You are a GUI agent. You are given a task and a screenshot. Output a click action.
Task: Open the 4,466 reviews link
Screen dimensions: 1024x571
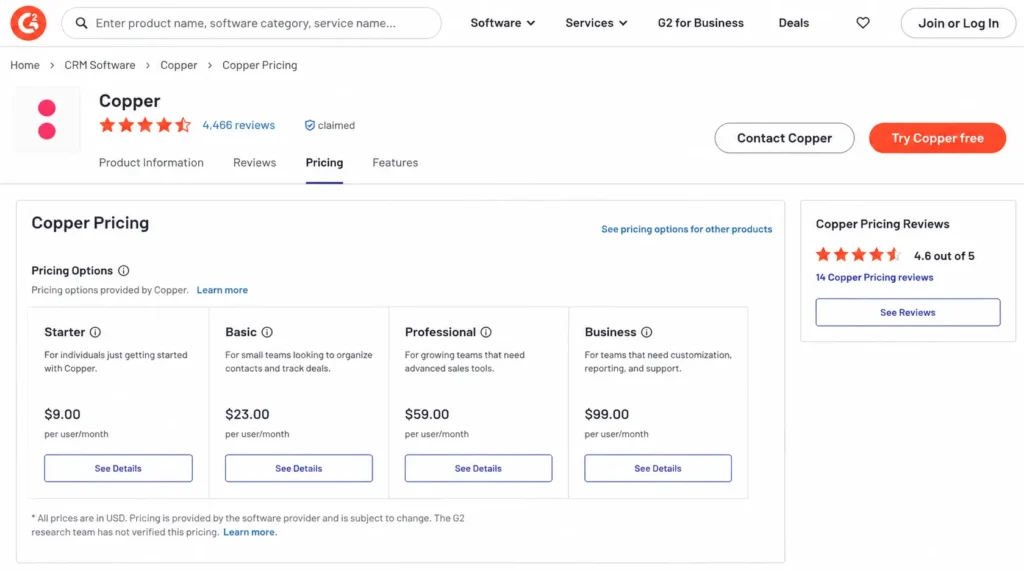pos(238,125)
